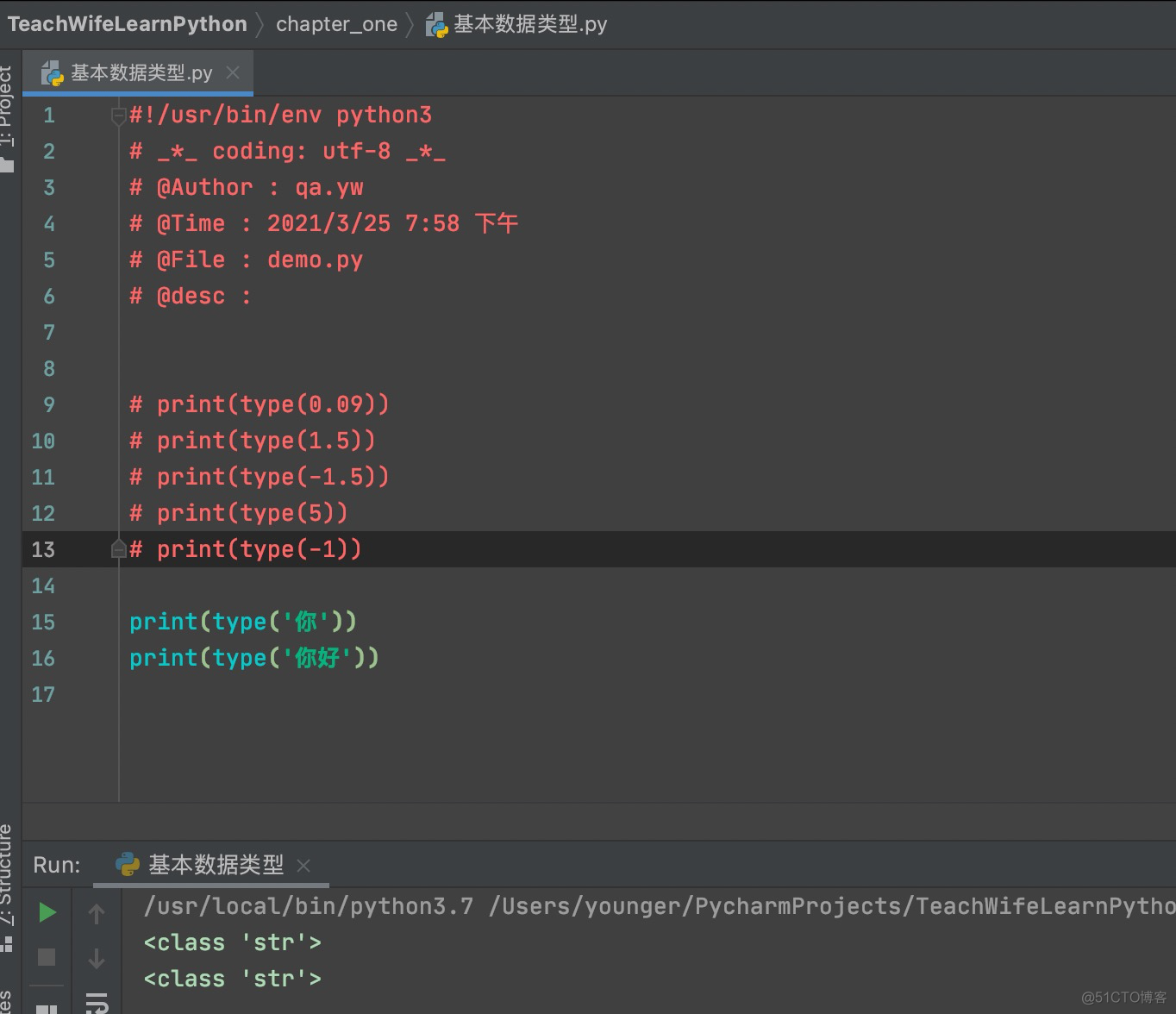Viewport: 1176px width, 1014px height.
Task: Click Python icon in Run tab
Action: coord(128,865)
